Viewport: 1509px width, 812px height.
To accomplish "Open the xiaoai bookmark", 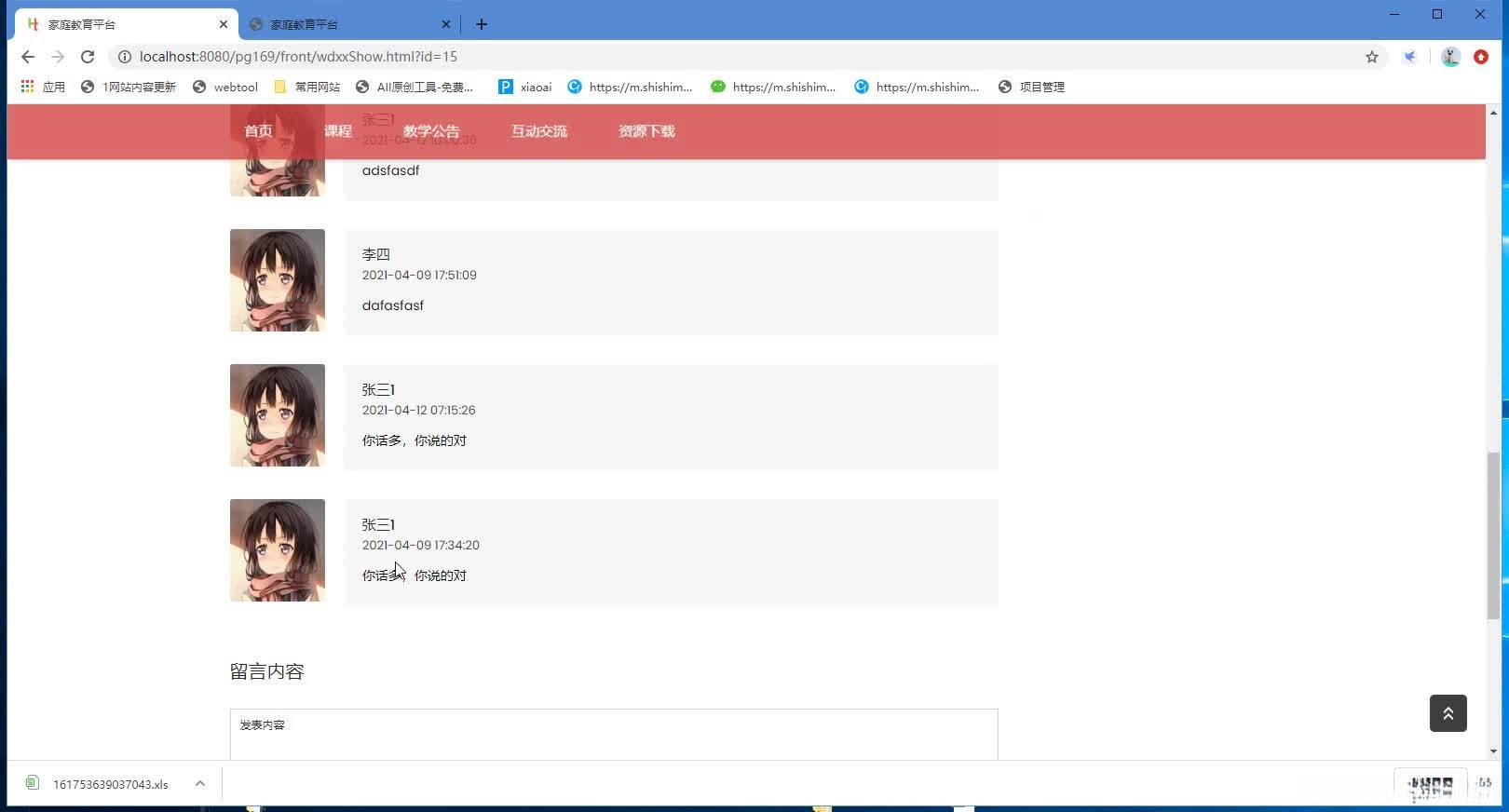I will [x=525, y=87].
